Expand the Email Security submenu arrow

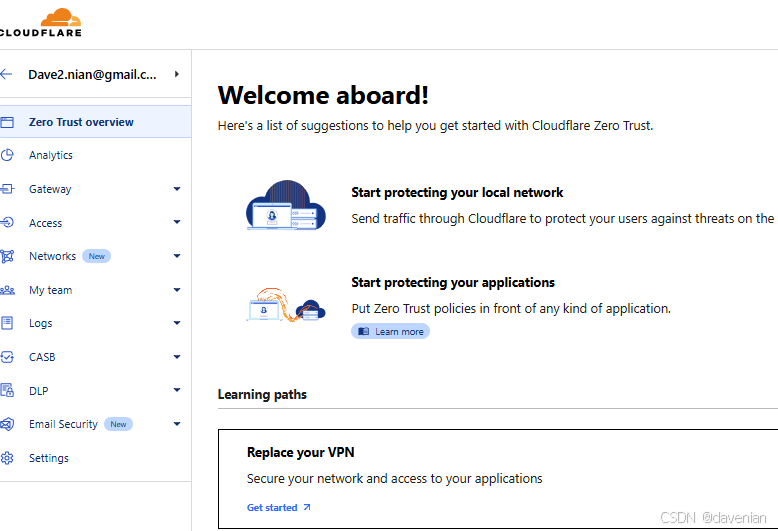[177, 424]
